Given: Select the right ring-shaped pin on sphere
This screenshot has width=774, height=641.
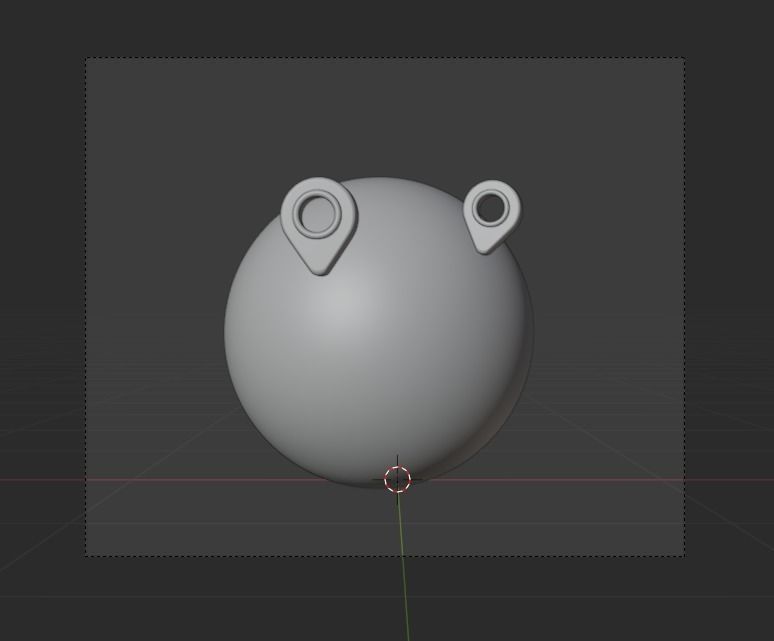Looking at the screenshot, I should click(492, 217).
